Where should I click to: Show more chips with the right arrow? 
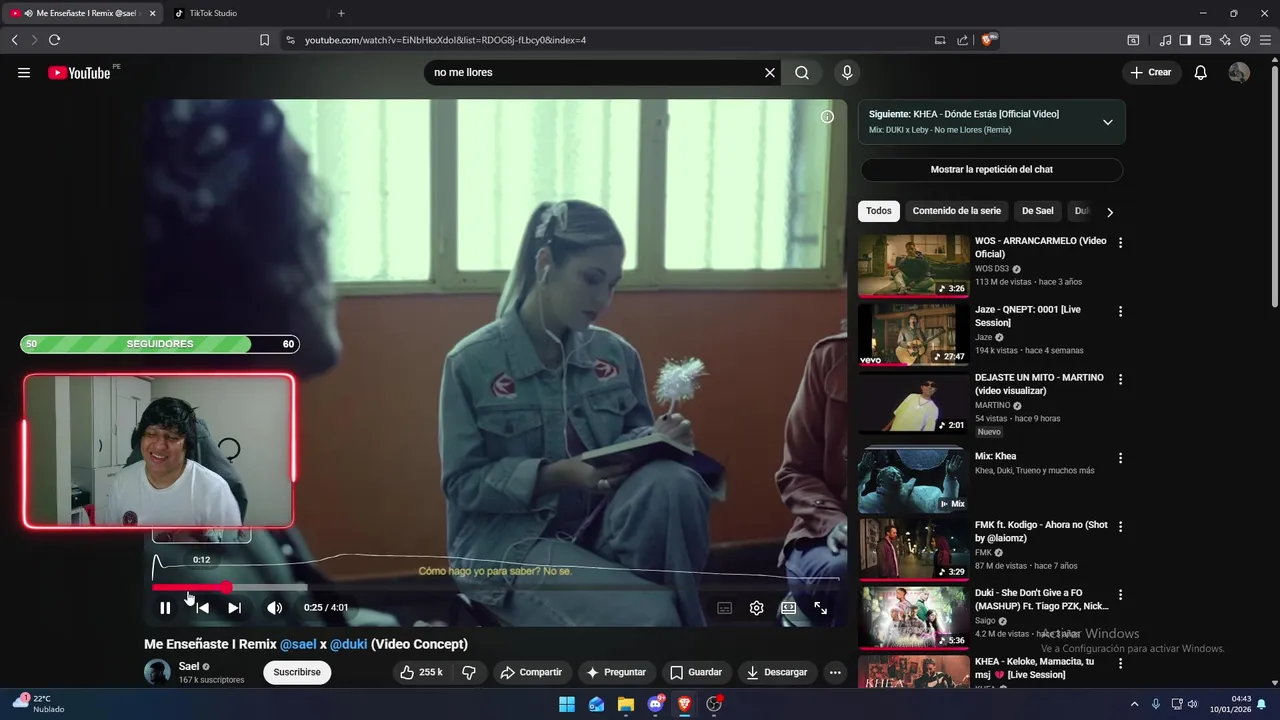1109,212
